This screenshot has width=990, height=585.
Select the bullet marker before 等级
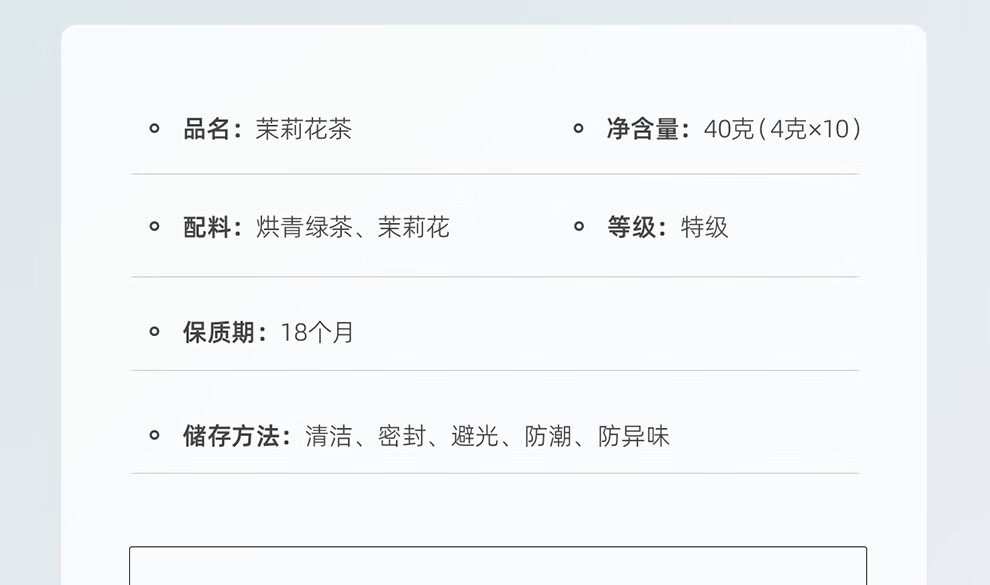578,226
